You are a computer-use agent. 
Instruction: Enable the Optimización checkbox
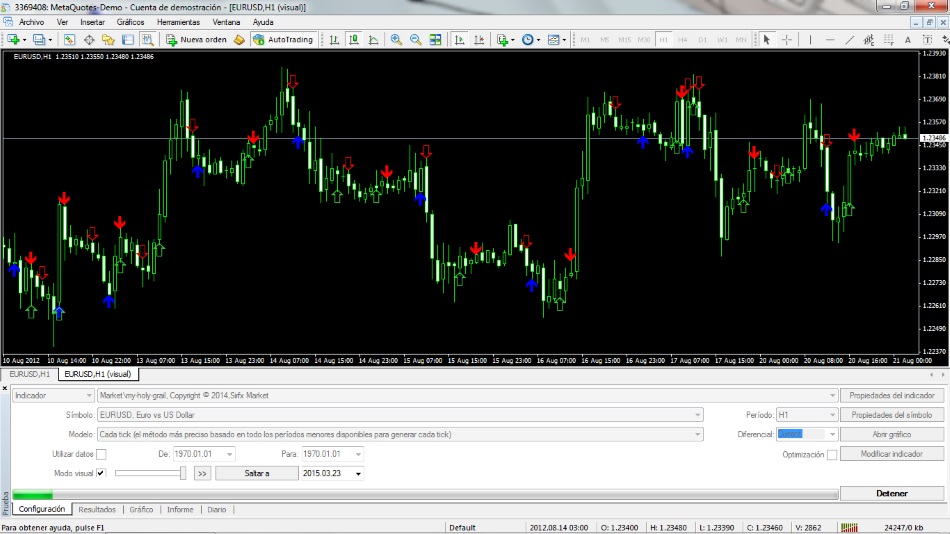pyautogui.click(x=832, y=454)
